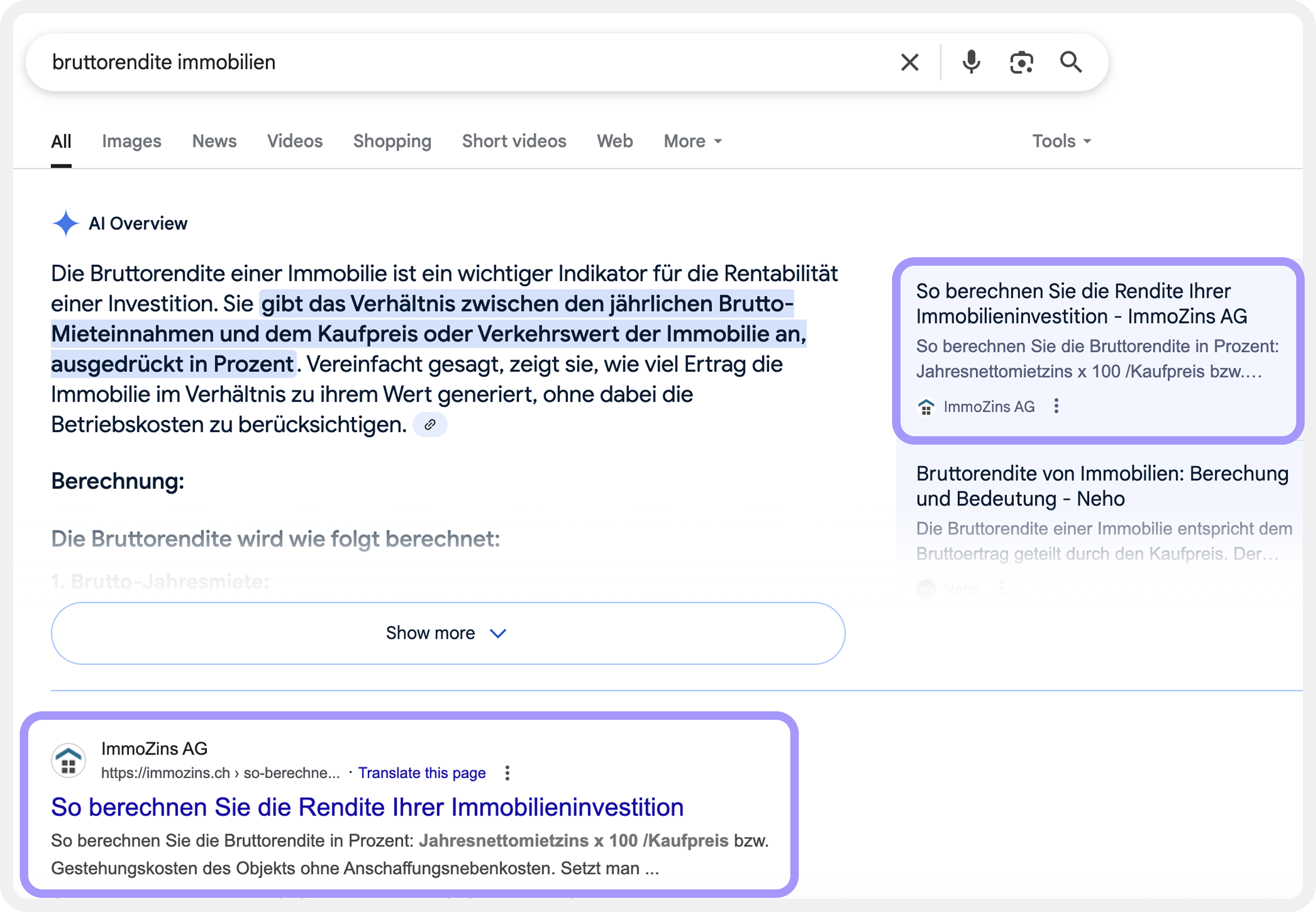1316x912 pixels.
Task: Open the 'Bruttorendite von Immobilien' Neho card
Action: (1102, 486)
